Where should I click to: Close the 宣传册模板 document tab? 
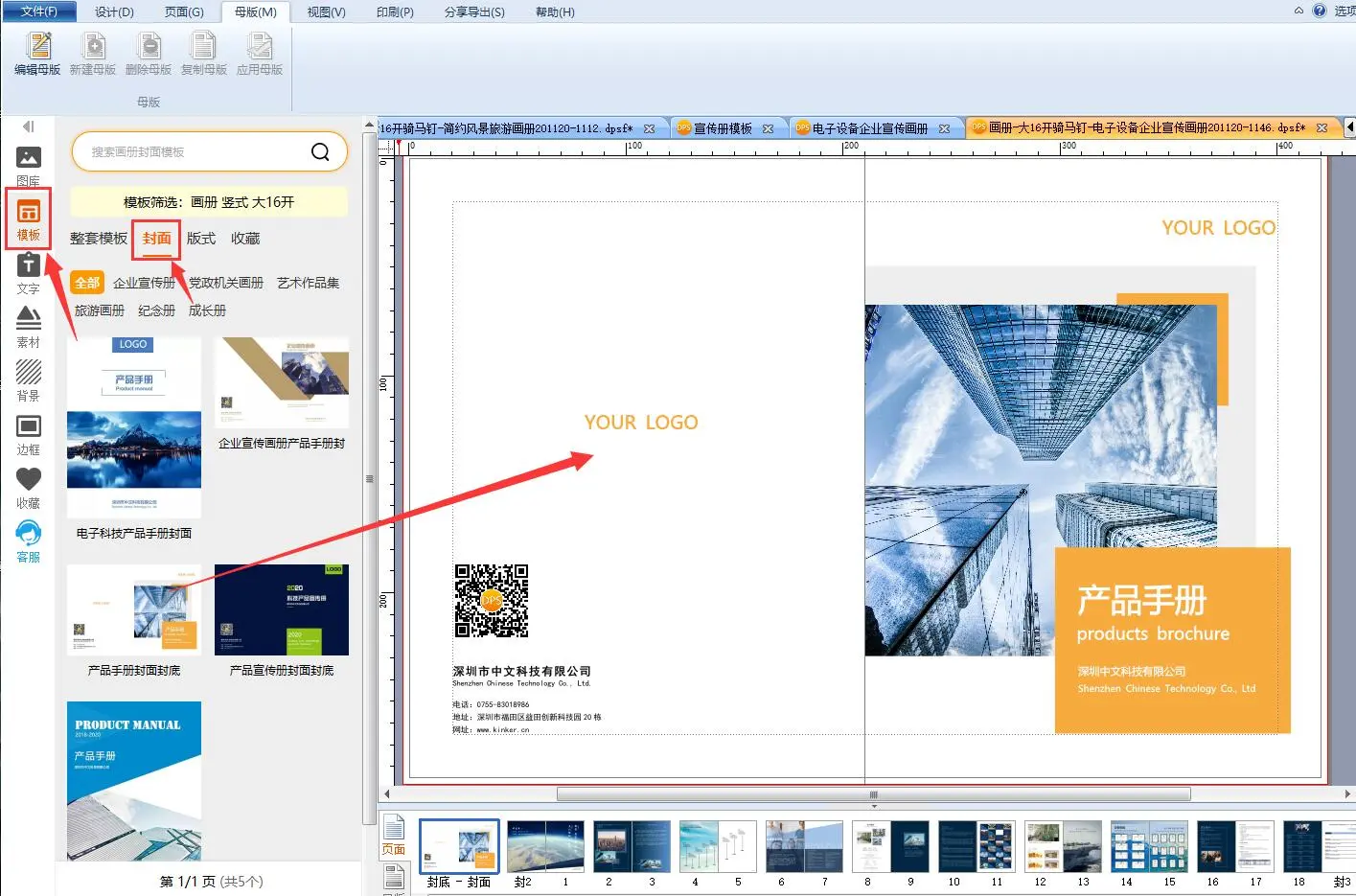point(768,128)
